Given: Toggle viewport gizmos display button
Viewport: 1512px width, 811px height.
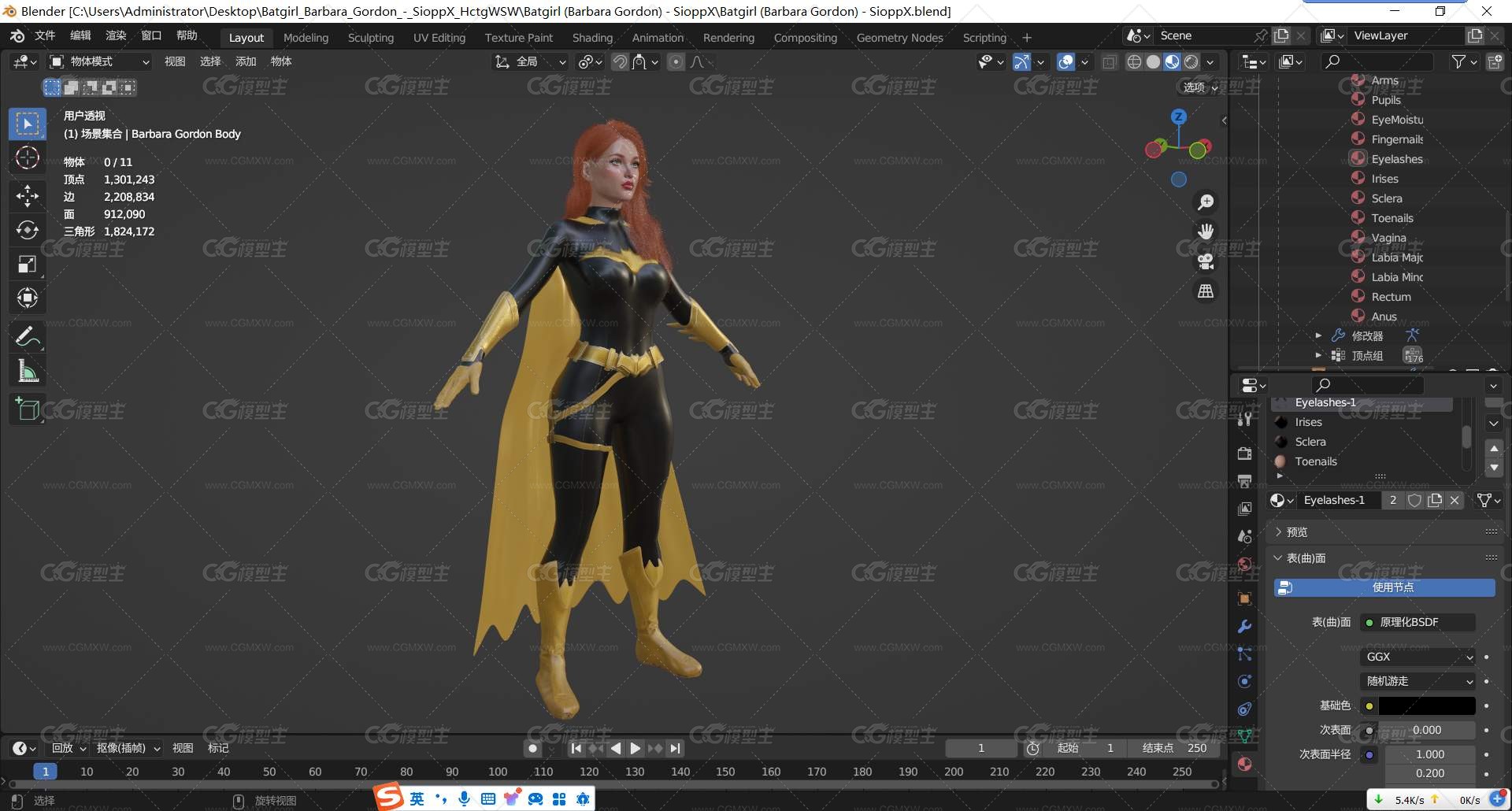Looking at the screenshot, I should click(x=1021, y=61).
